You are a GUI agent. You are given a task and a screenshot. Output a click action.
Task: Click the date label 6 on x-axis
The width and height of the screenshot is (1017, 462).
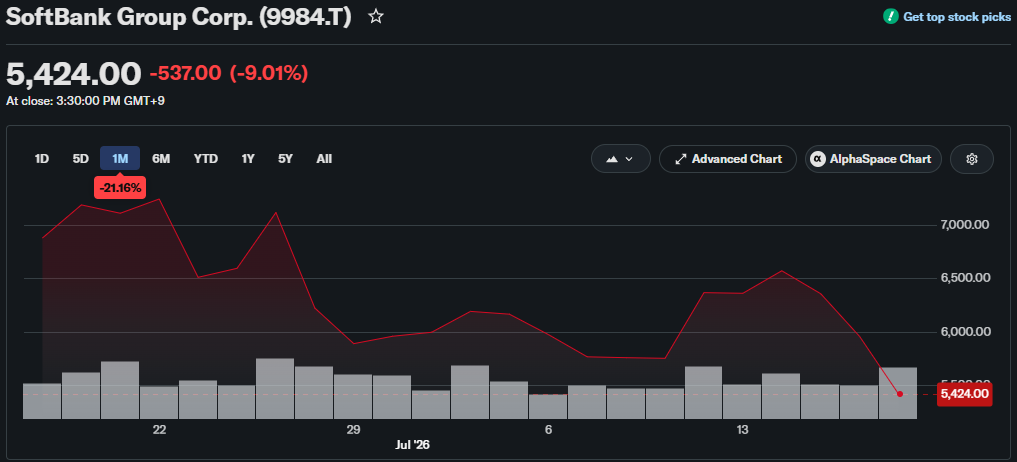548,430
